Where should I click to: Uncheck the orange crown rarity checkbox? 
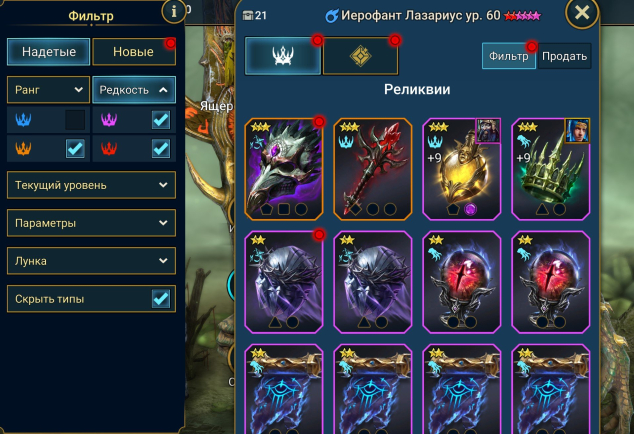[x=75, y=148]
